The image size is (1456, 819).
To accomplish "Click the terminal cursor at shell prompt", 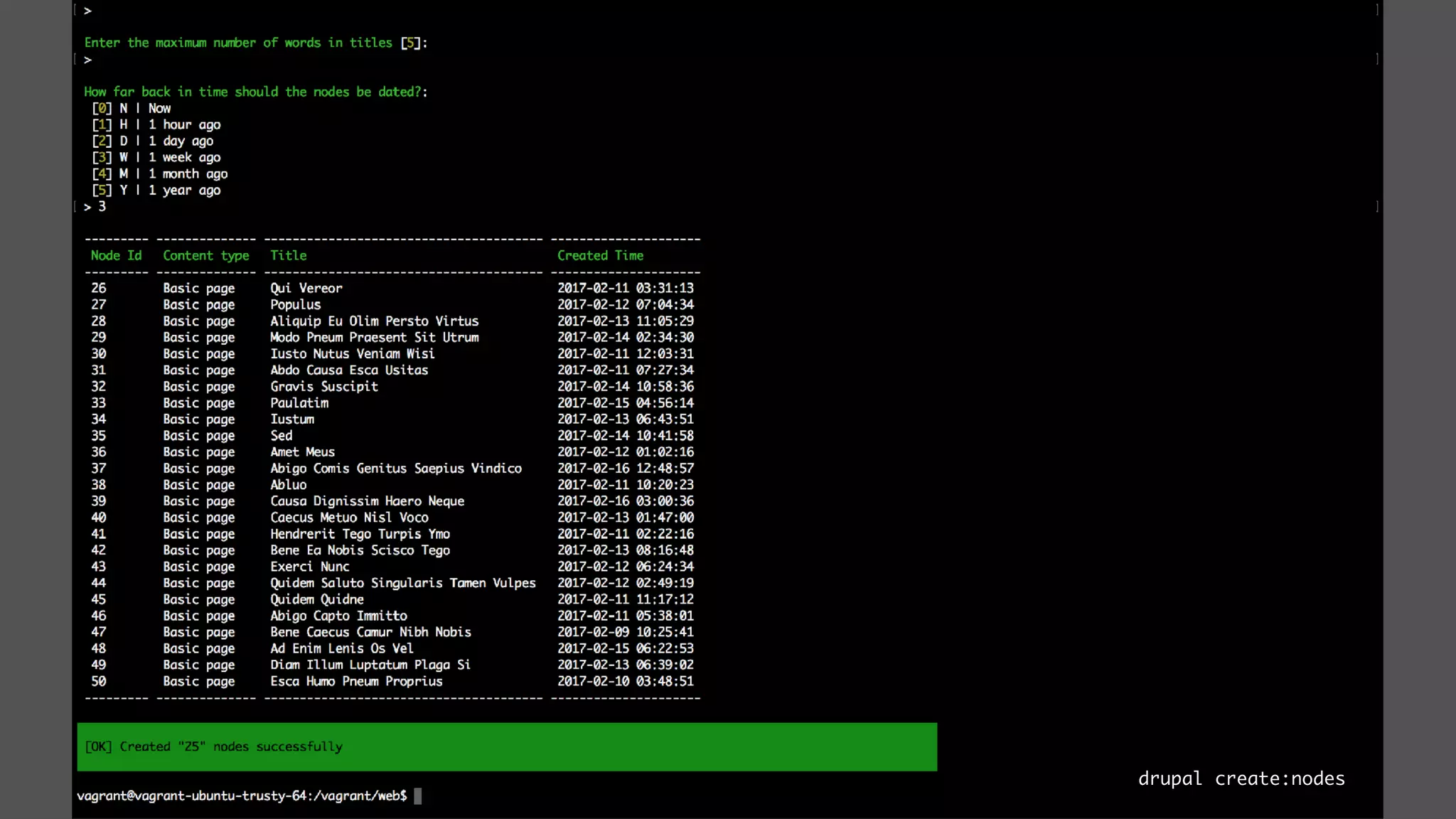I will [x=418, y=796].
